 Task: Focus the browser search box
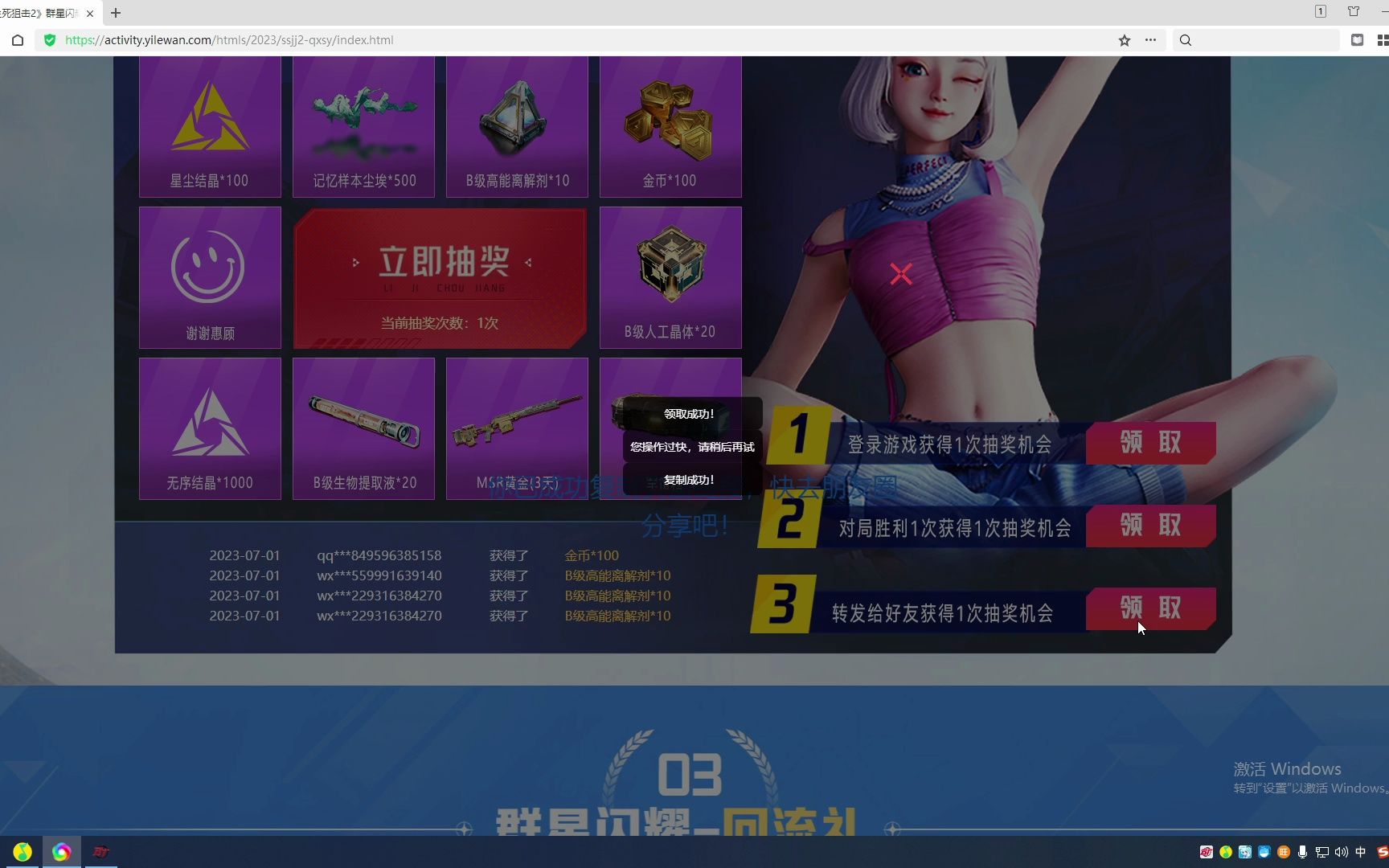(1258, 40)
